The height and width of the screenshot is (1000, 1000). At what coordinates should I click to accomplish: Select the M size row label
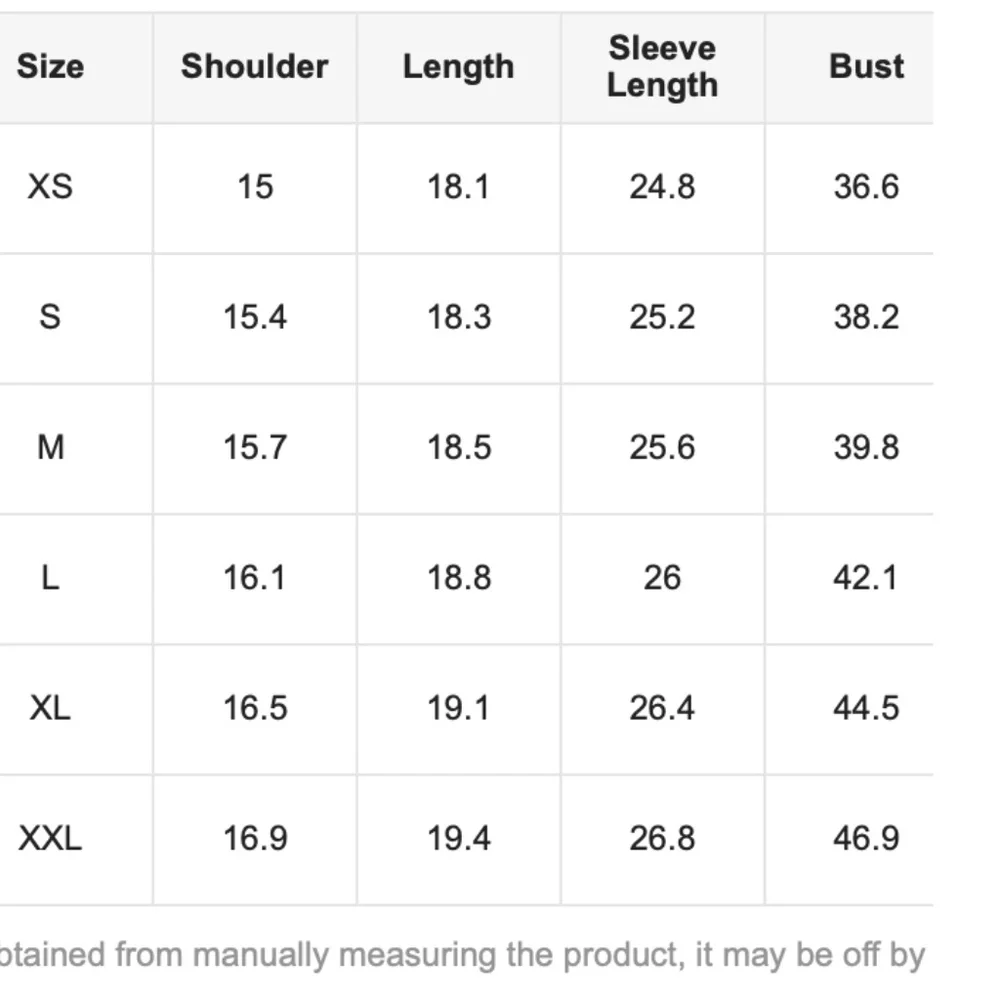pyautogui.click(x=50, y=447)
